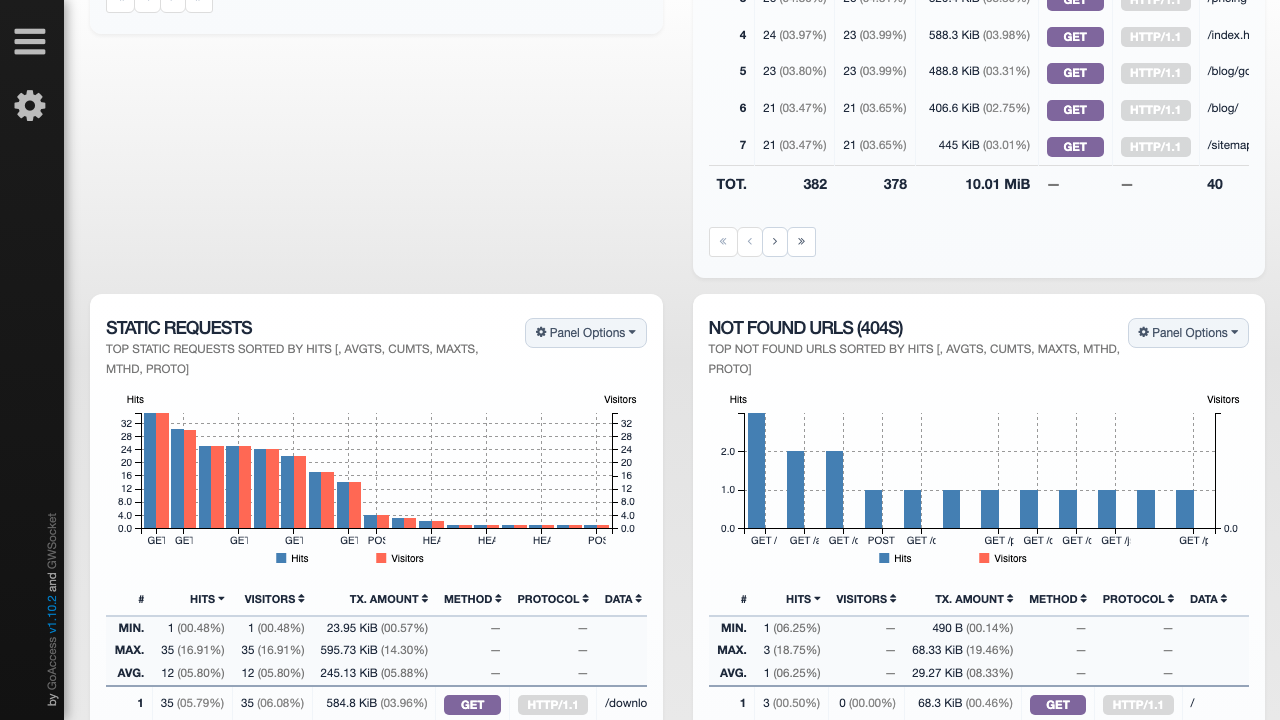This screenshot has height=720, width=1280.
Task: Sort Not Found URLs by Method column
Action: tap(1058, 599)
